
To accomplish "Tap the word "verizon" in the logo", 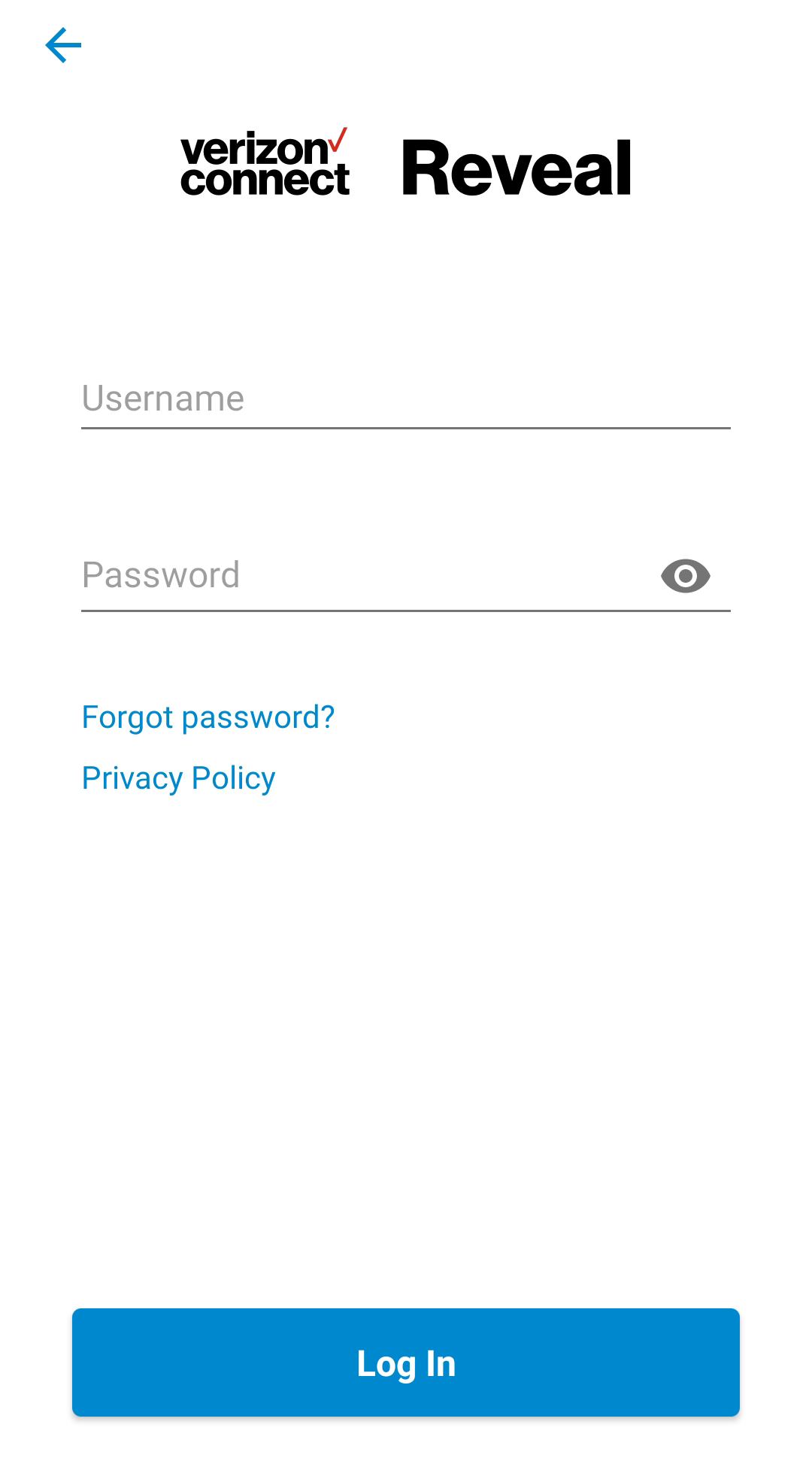I will click(253, 149).
